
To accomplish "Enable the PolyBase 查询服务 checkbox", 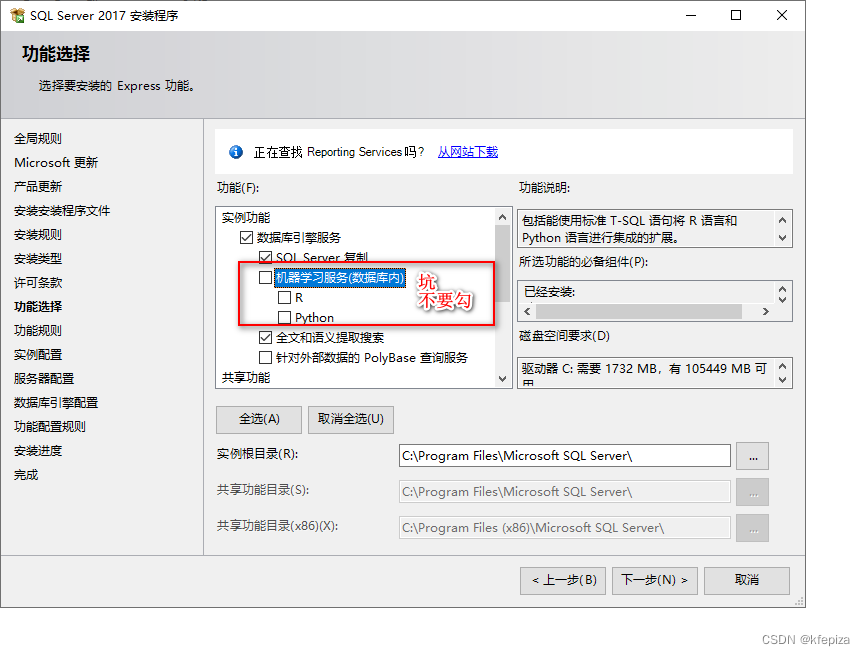I will point(265,358).
